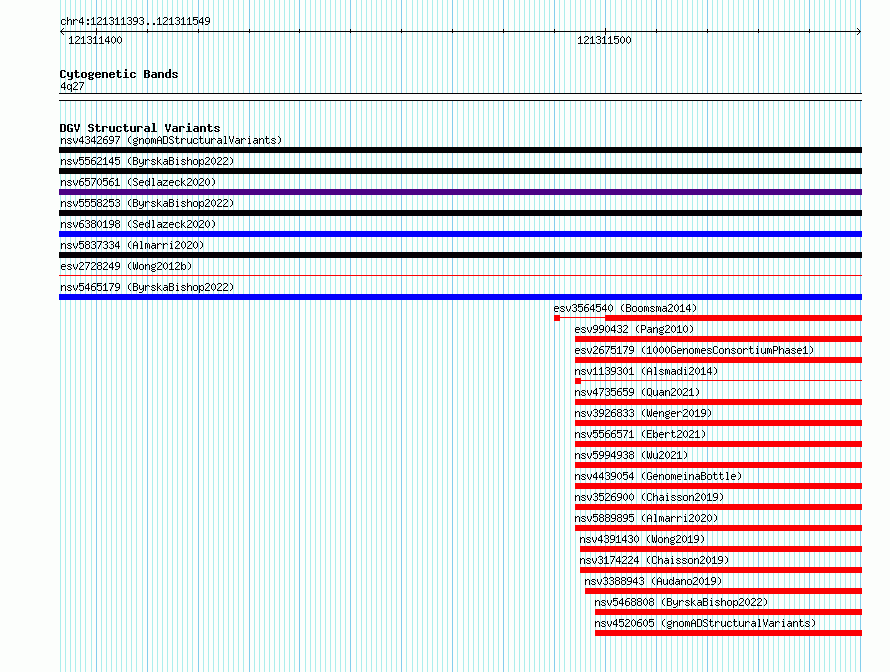Select variant nsv3926833 (Wenger2019) label
The height and width of the screenshot is (672, 890).
643,413
